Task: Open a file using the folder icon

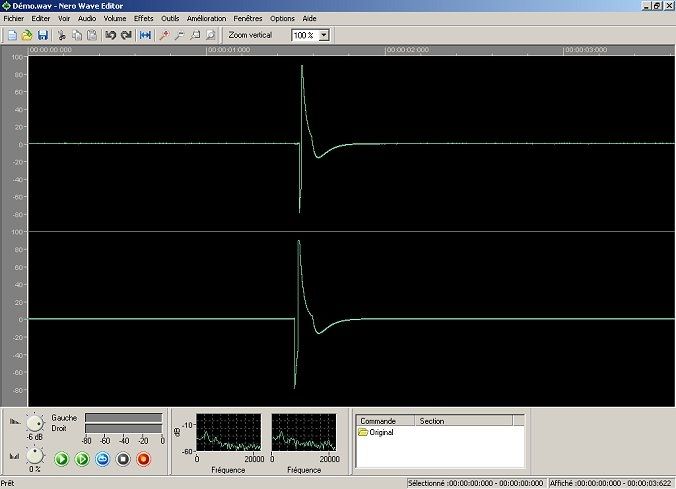Action: [x=27, y=35]
